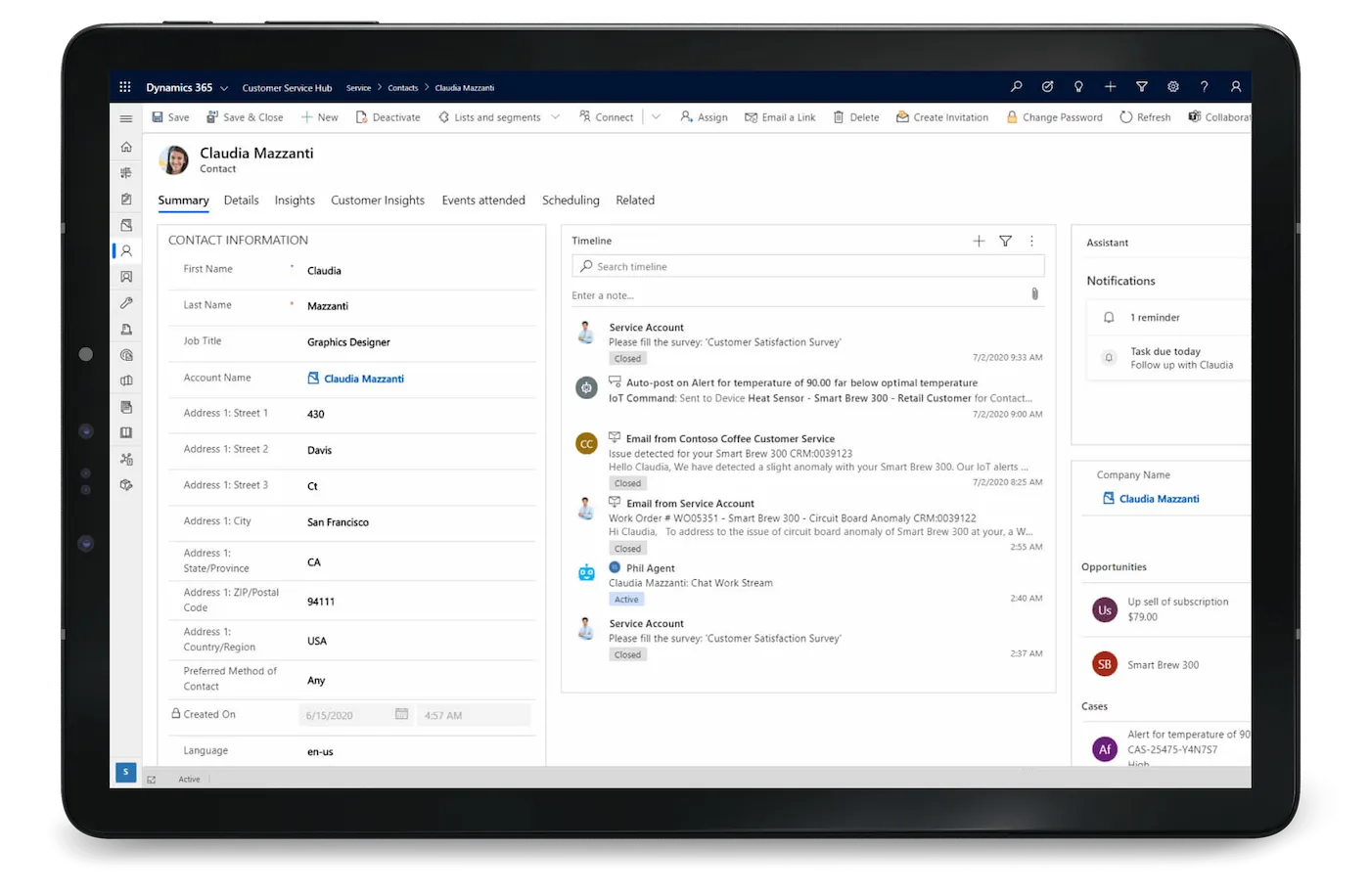Open the assistant lightbulb icon
The height and width of the screenshot is (896, 1370).
click(1078, 87)
